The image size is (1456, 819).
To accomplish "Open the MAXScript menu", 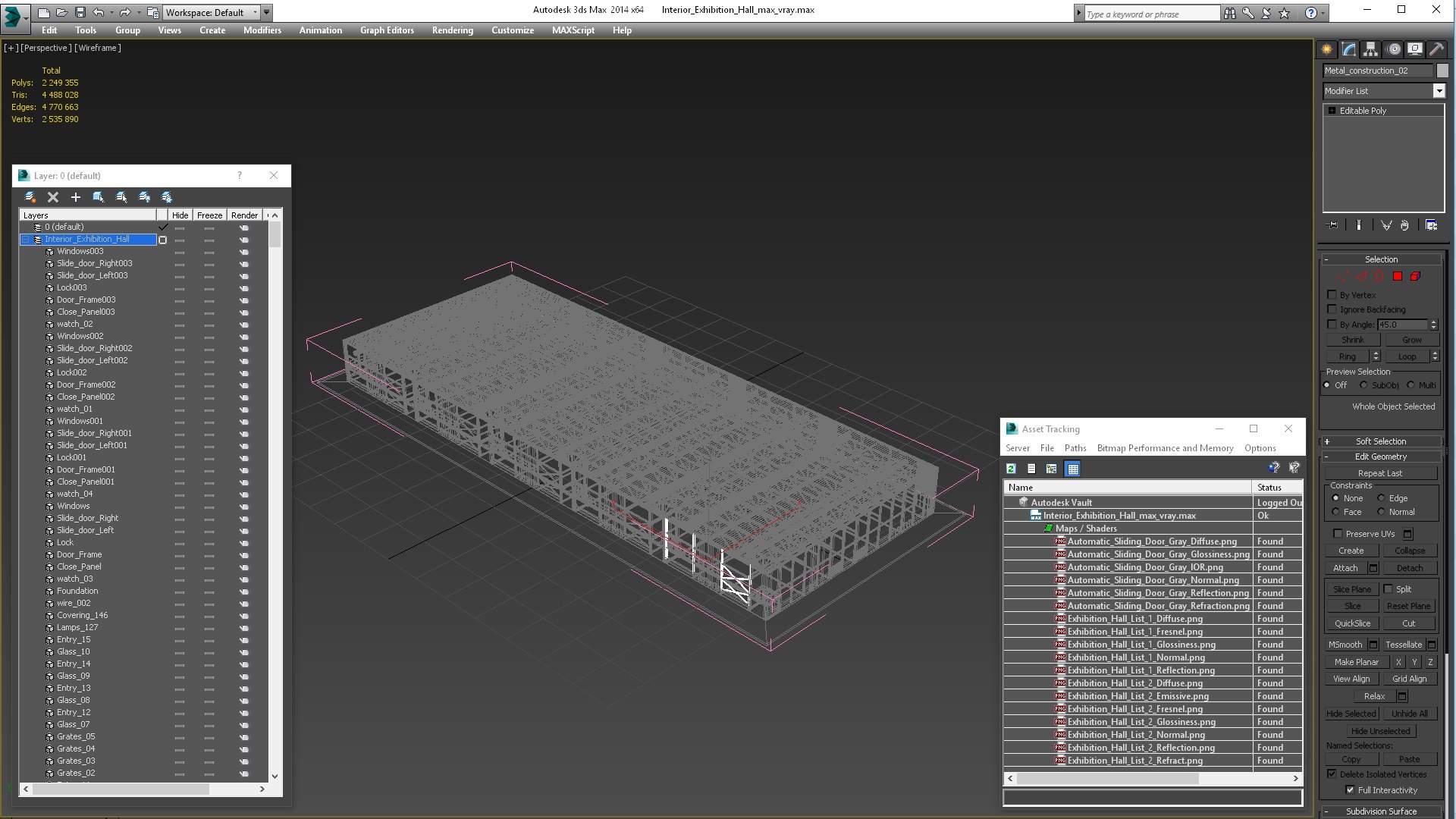I will click(x=573, y=30).
